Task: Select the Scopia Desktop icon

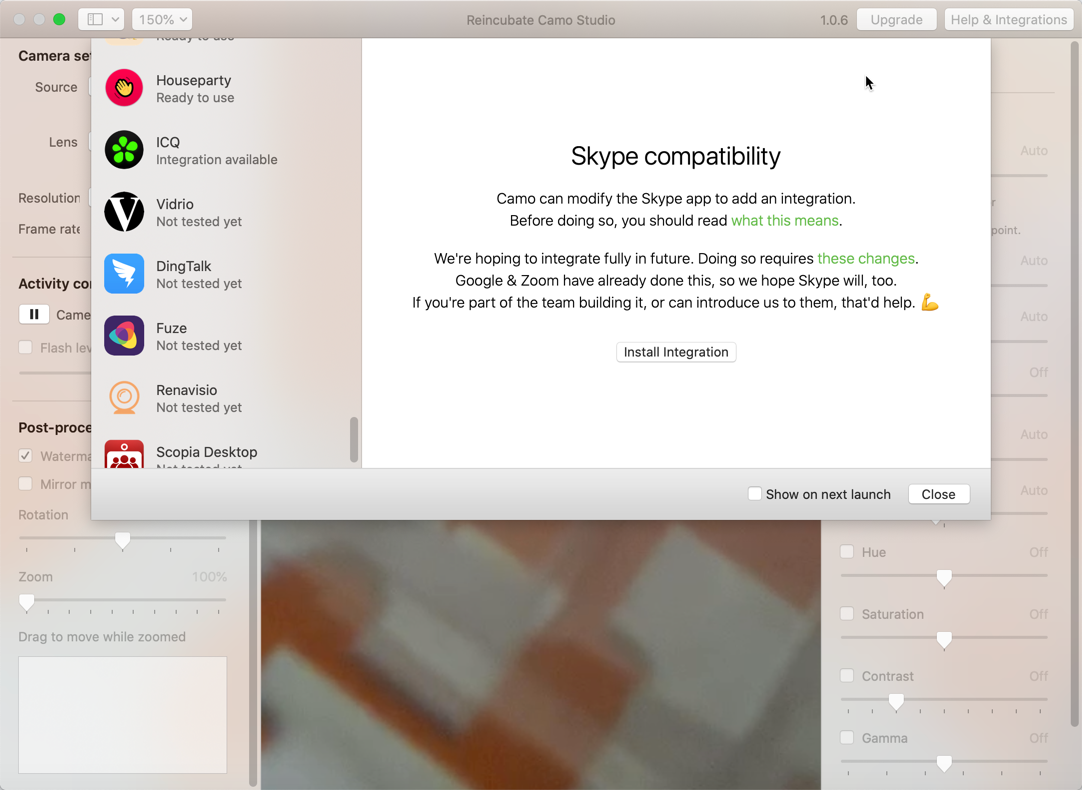Action: 124,455
